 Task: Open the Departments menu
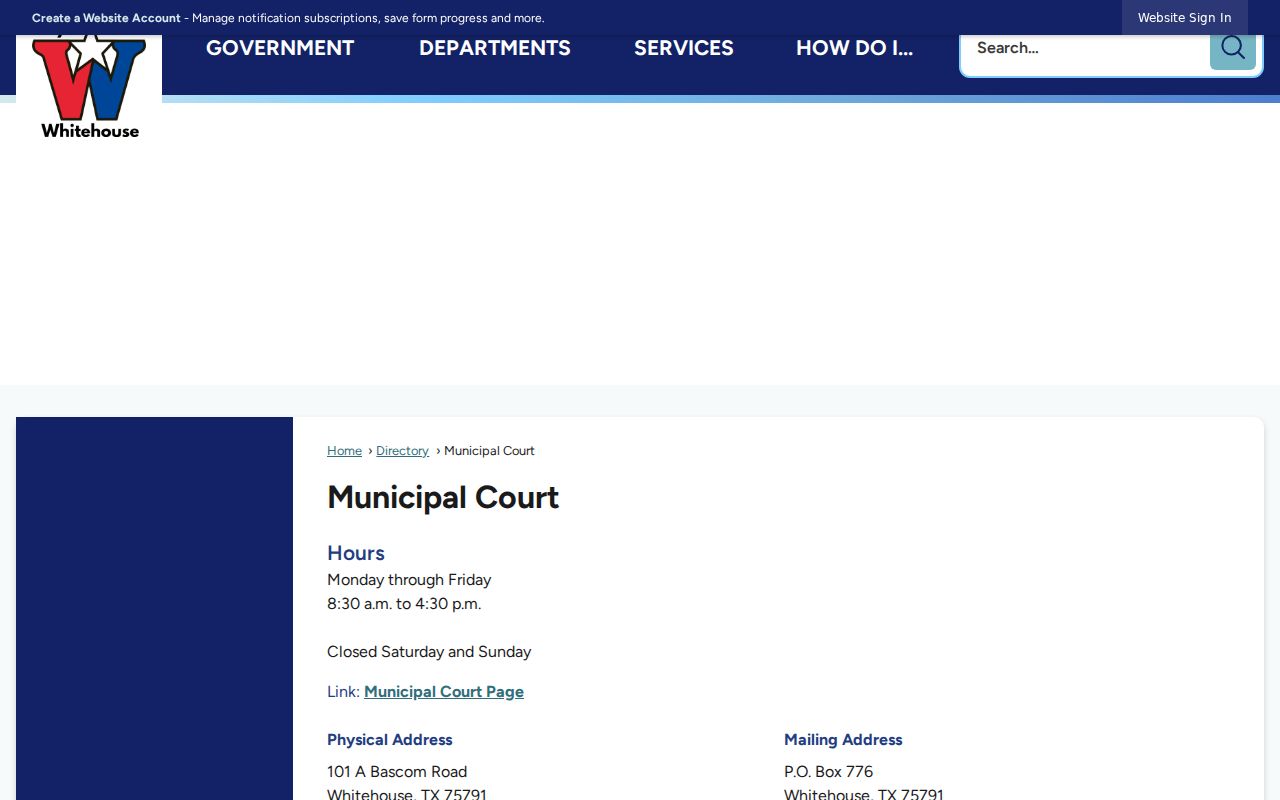(495, 48)
